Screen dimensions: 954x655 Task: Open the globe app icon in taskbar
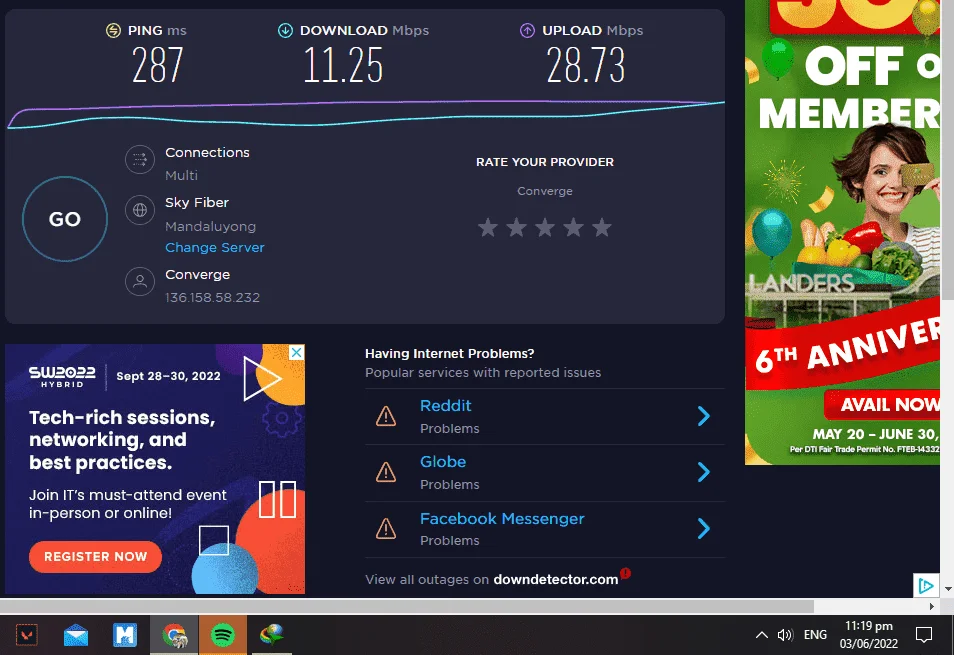click(x=271, y=636)
